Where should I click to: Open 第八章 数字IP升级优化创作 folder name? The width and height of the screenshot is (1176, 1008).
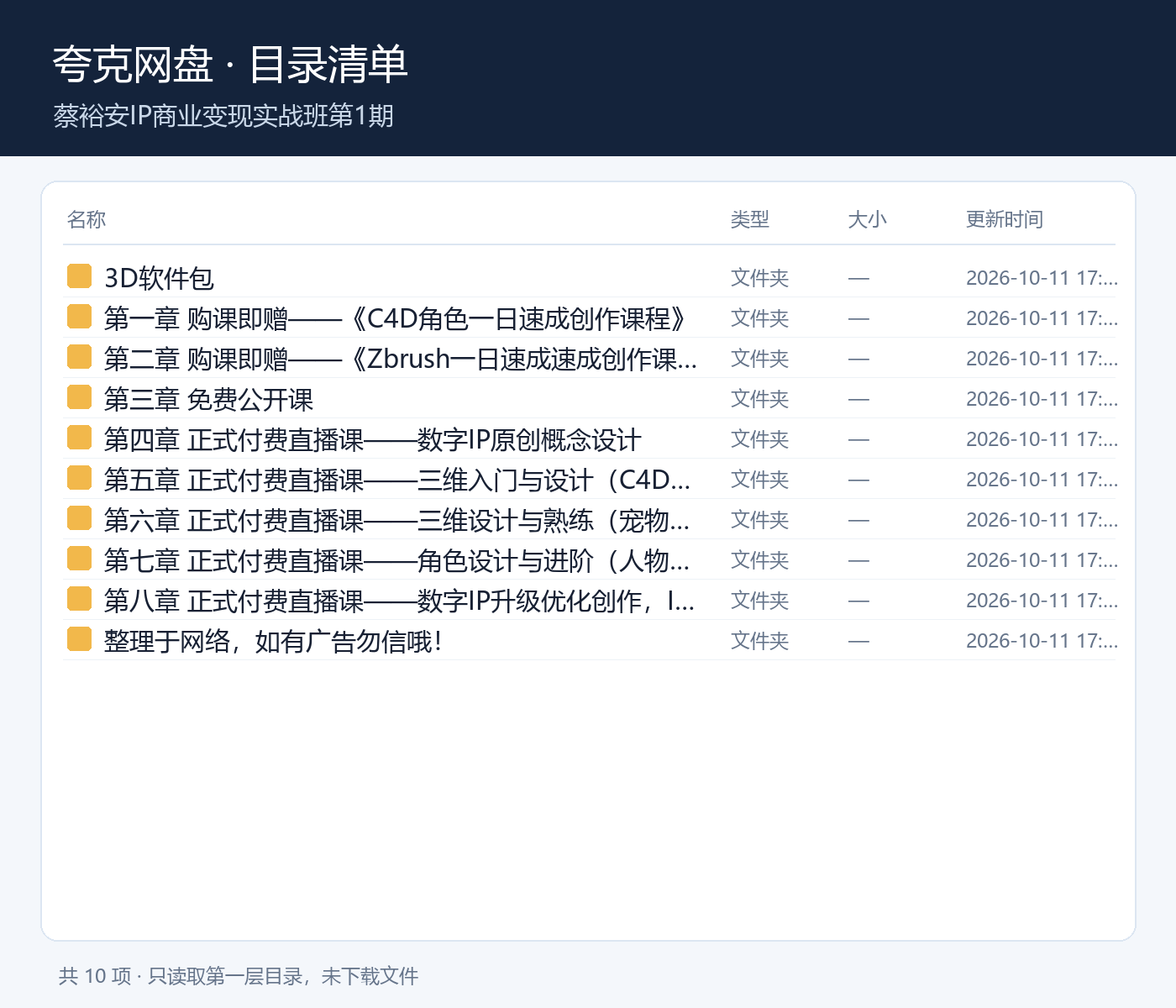(400, 601)
